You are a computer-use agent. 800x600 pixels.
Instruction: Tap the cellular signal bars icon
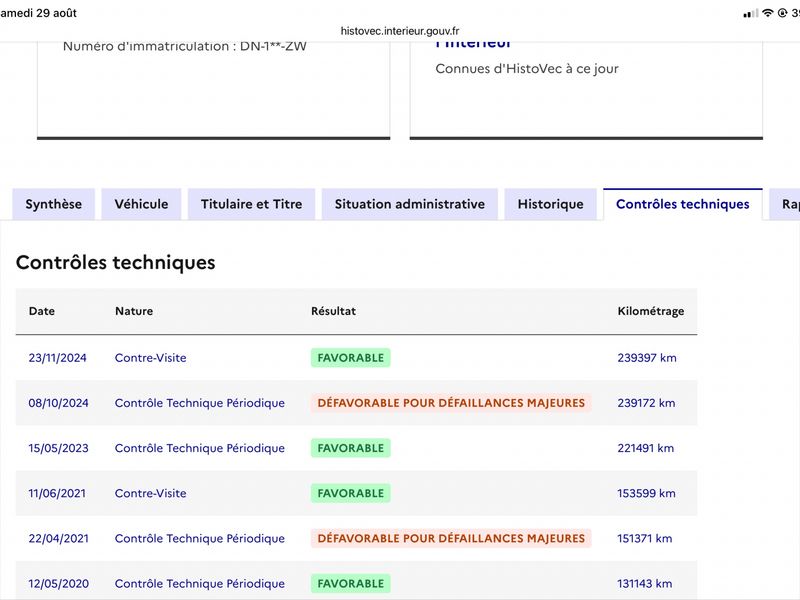[x=751, y=14]
